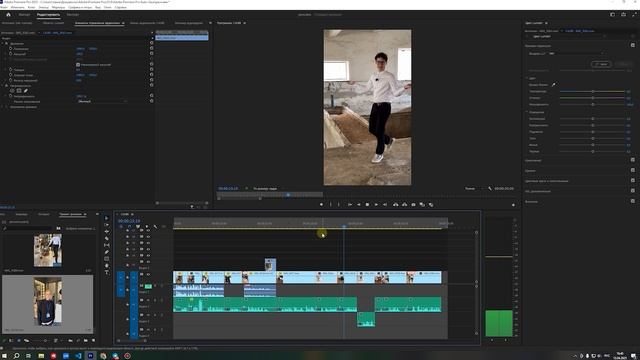Select the Razor tool
This screenshot has width=640, height=360.
tap(107, 238)
